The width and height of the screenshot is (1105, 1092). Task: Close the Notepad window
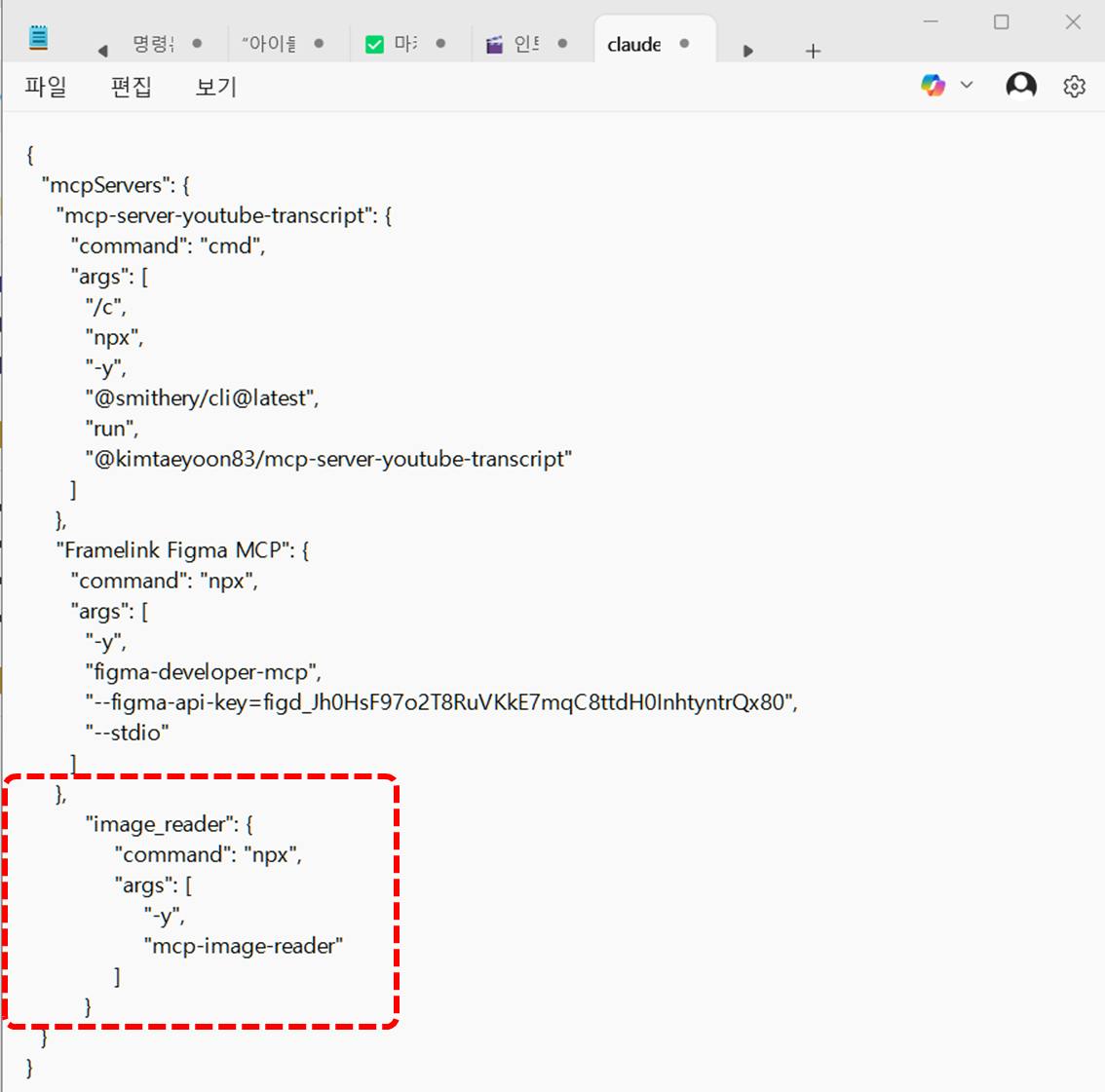pyautogui.click(x=1073, y=21)
